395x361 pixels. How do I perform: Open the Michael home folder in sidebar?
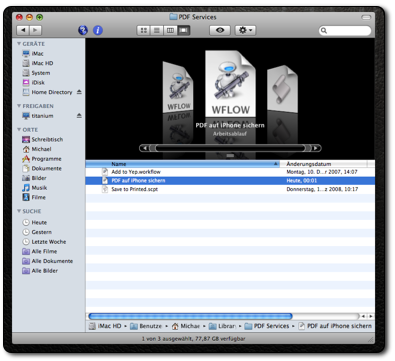tap(37, 149)
